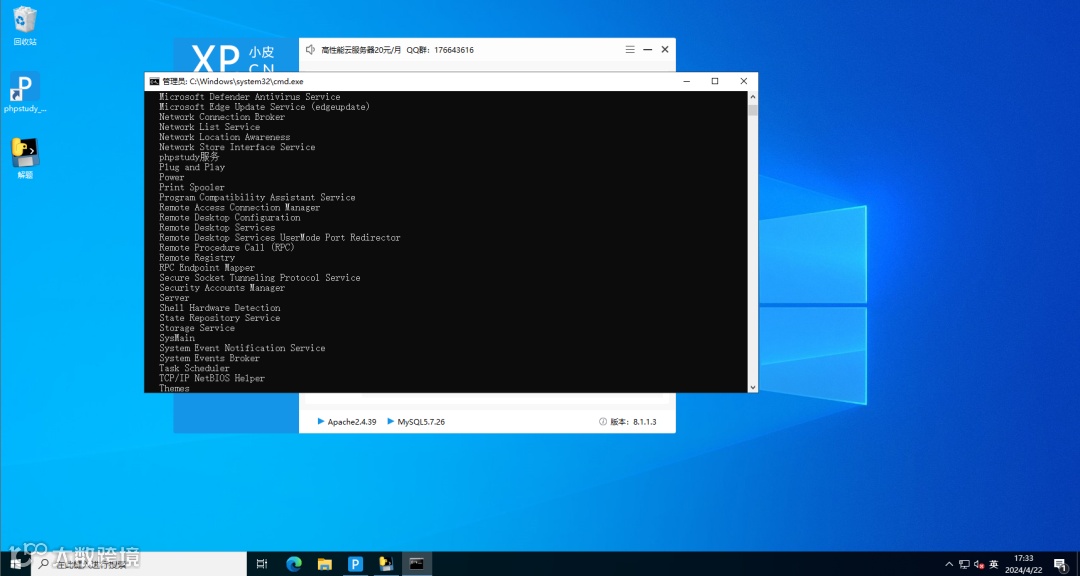Select the 'Server' line in cmd
Screen dimensions: 1080x576
coord(174,298)
